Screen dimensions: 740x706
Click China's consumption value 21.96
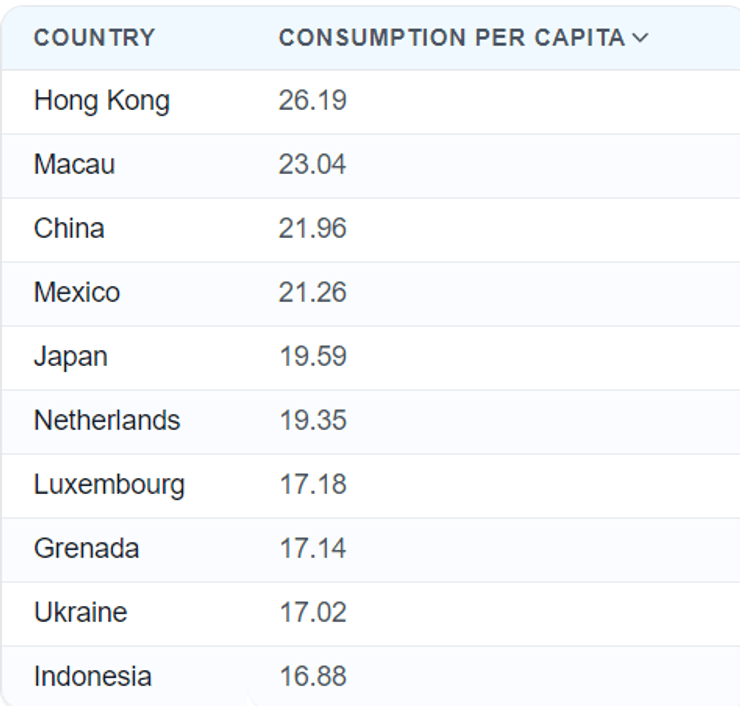pyautogui.click(x=312, y=229)
